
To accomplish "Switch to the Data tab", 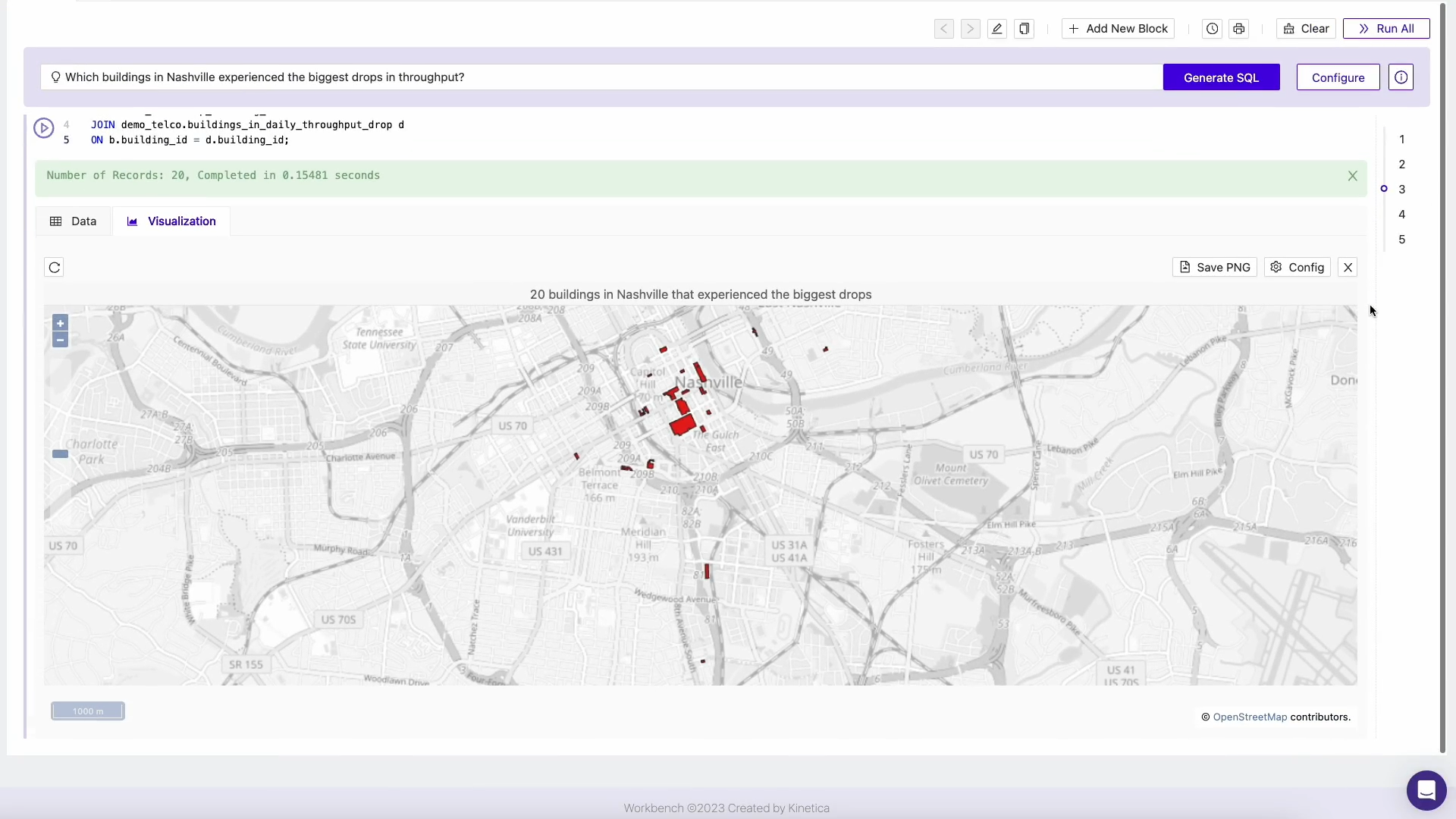I will (73, 221).
